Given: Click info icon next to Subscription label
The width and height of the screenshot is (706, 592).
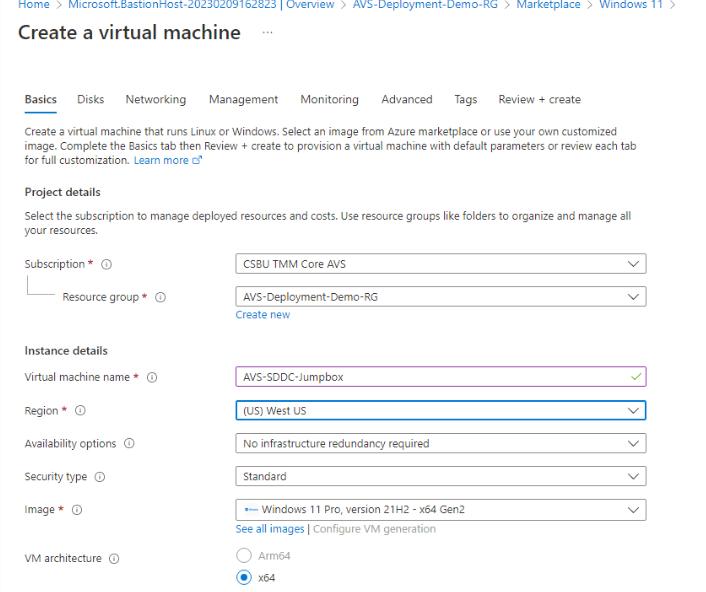Looking at the screenshot, I should tap(106, 265).
